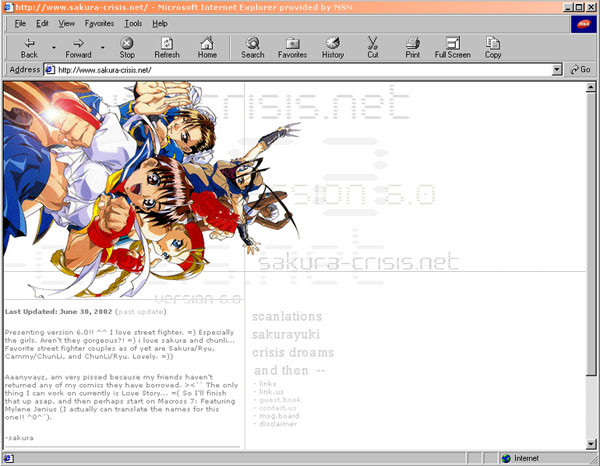The width and height of the screenshot is (600, 466).
Task: Click the MSN logo icon
Action: coord(583,24)
